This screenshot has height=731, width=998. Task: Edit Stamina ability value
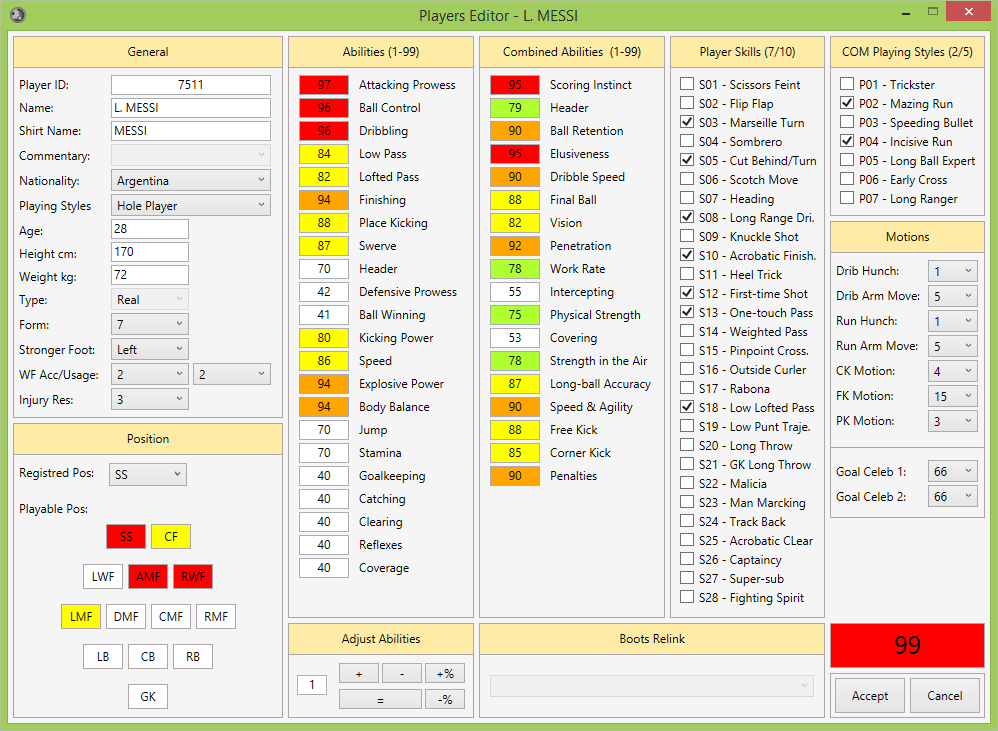pyautogui.click(x=324, y=452)
